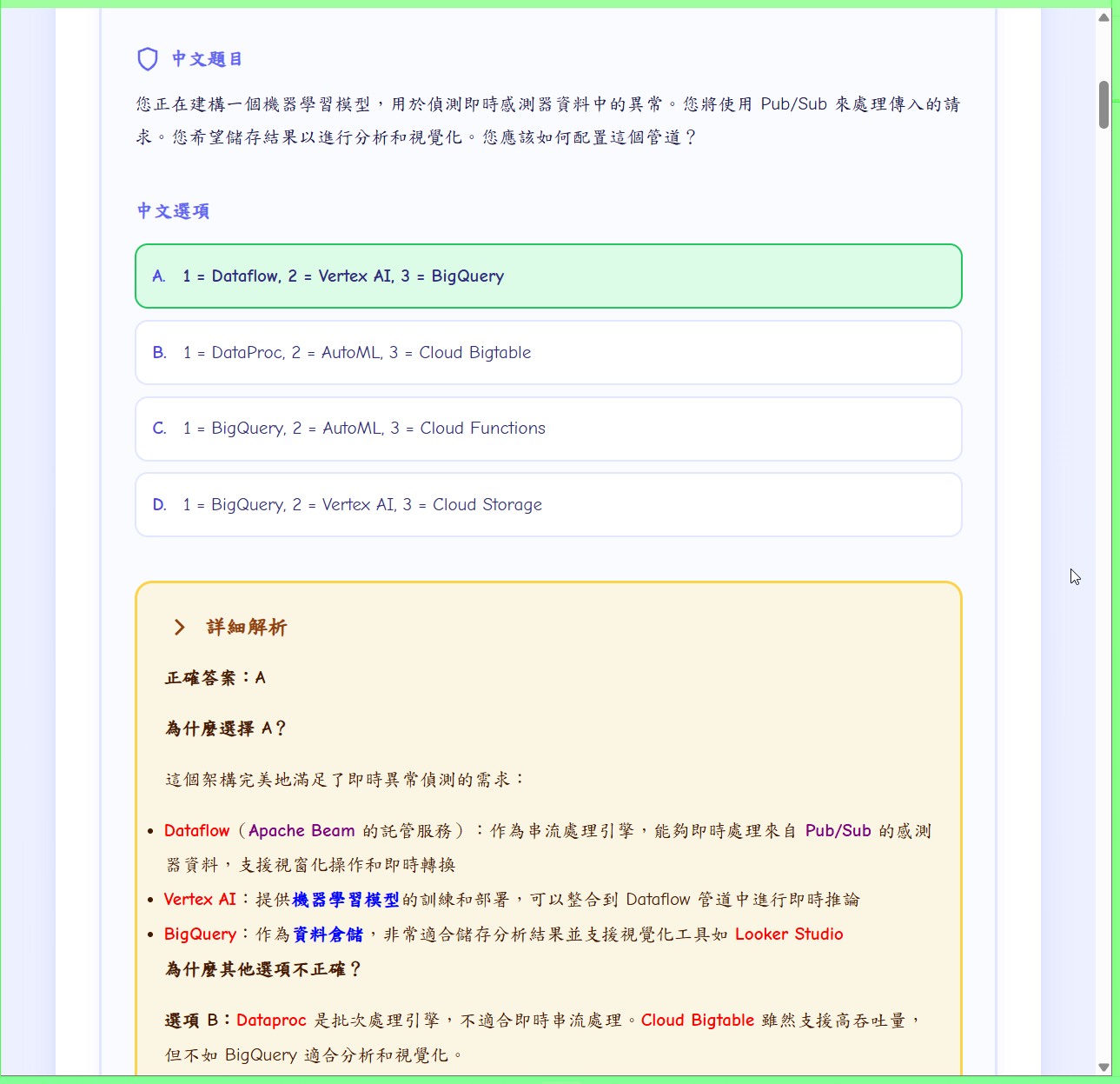Click the vertical scrollbar thumb
This screenshot has height=1084, width=1120.
(1103, 104)
